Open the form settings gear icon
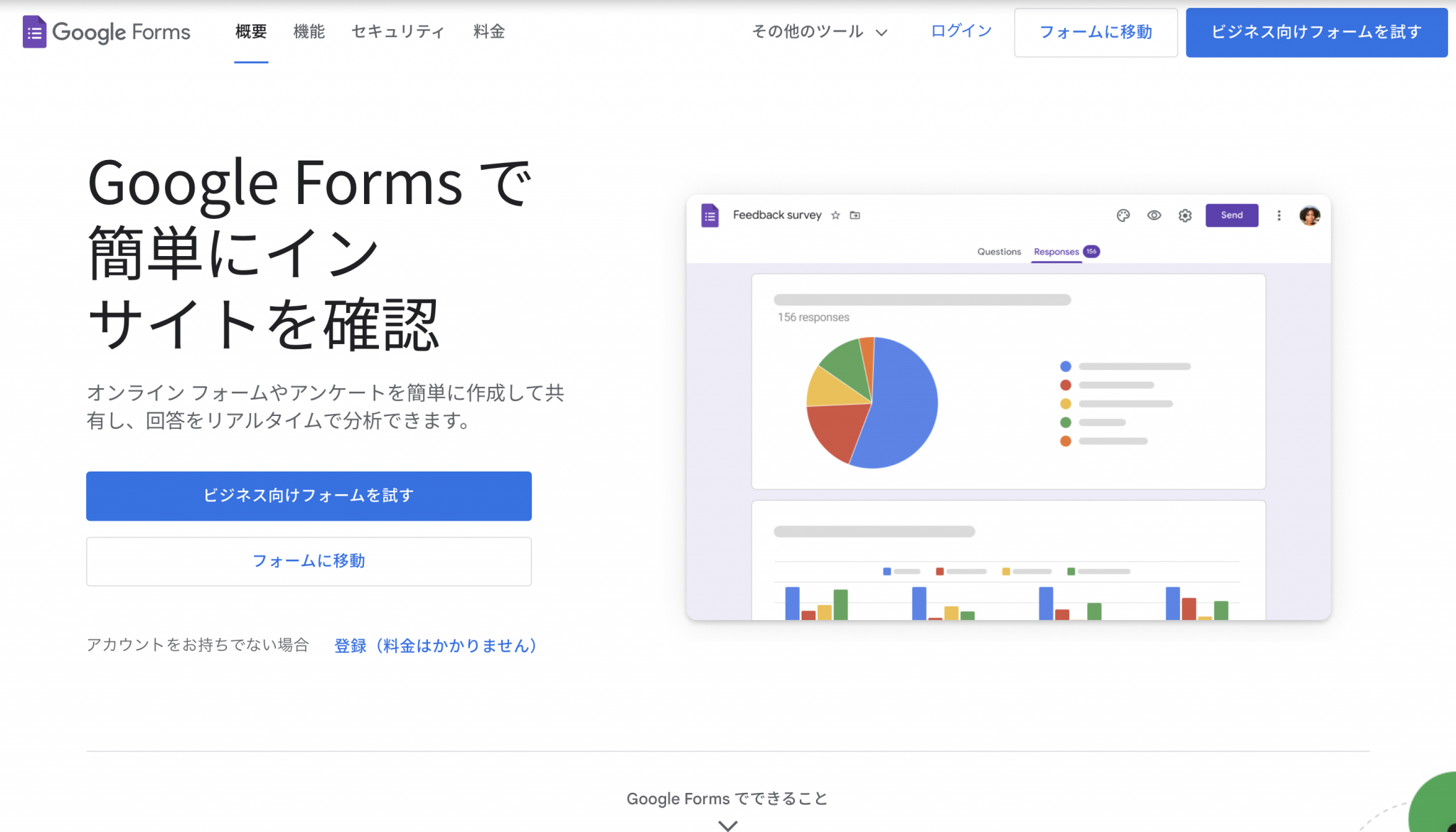Screen dimensions: 1456x832 pyautogui.click(x=1184, y=215)
